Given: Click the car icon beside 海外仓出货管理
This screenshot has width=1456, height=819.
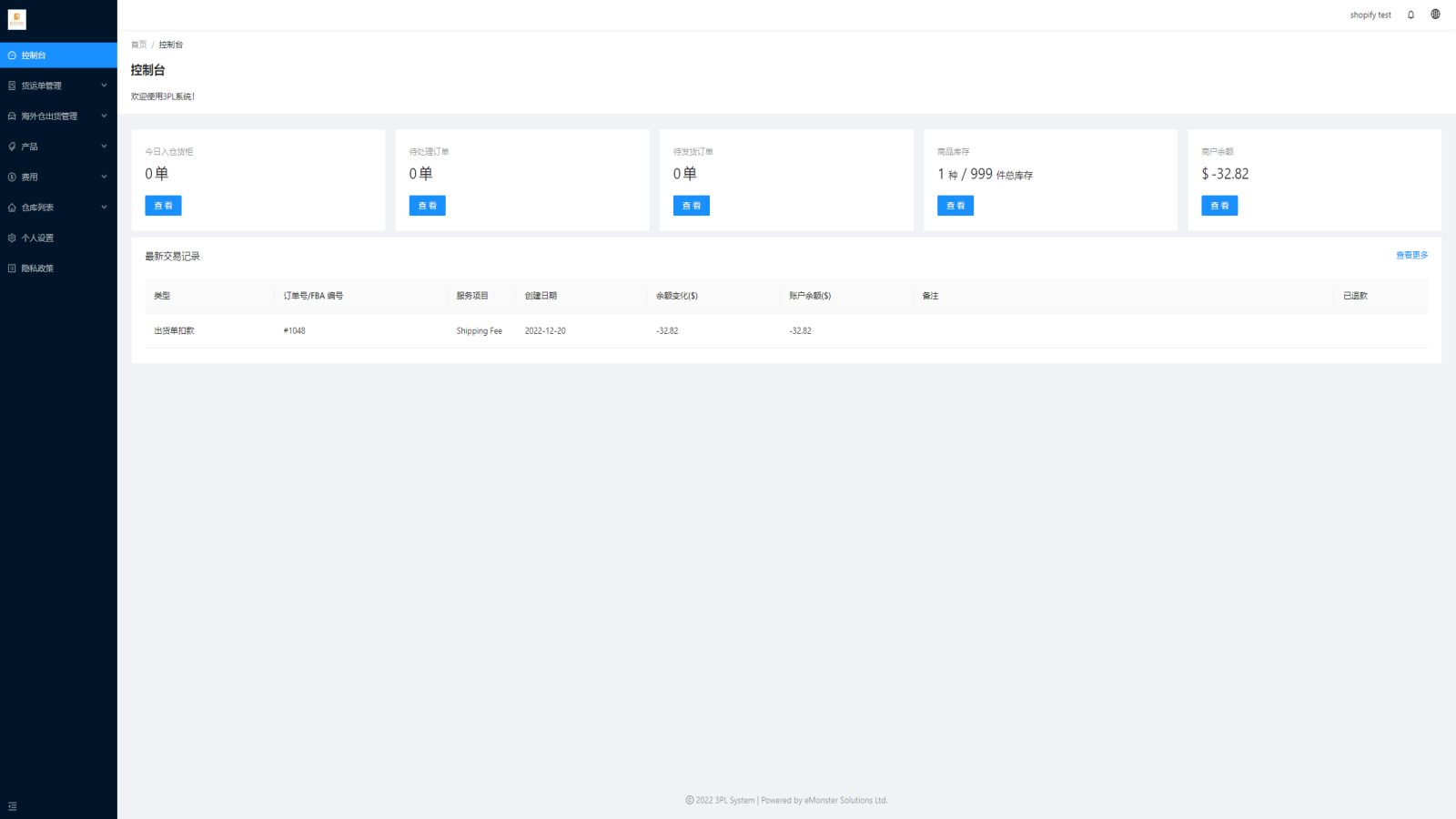Looking at the screenshot, I should [12, 116].
